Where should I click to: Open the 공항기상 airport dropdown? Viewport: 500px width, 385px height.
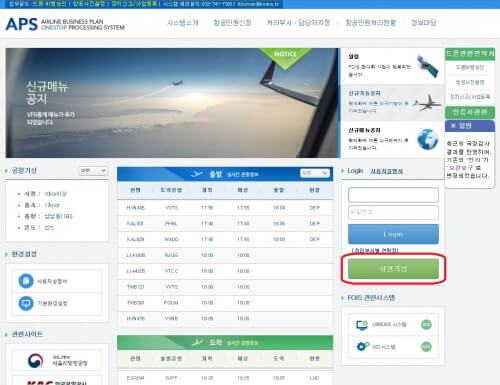(x=93, y=171)
